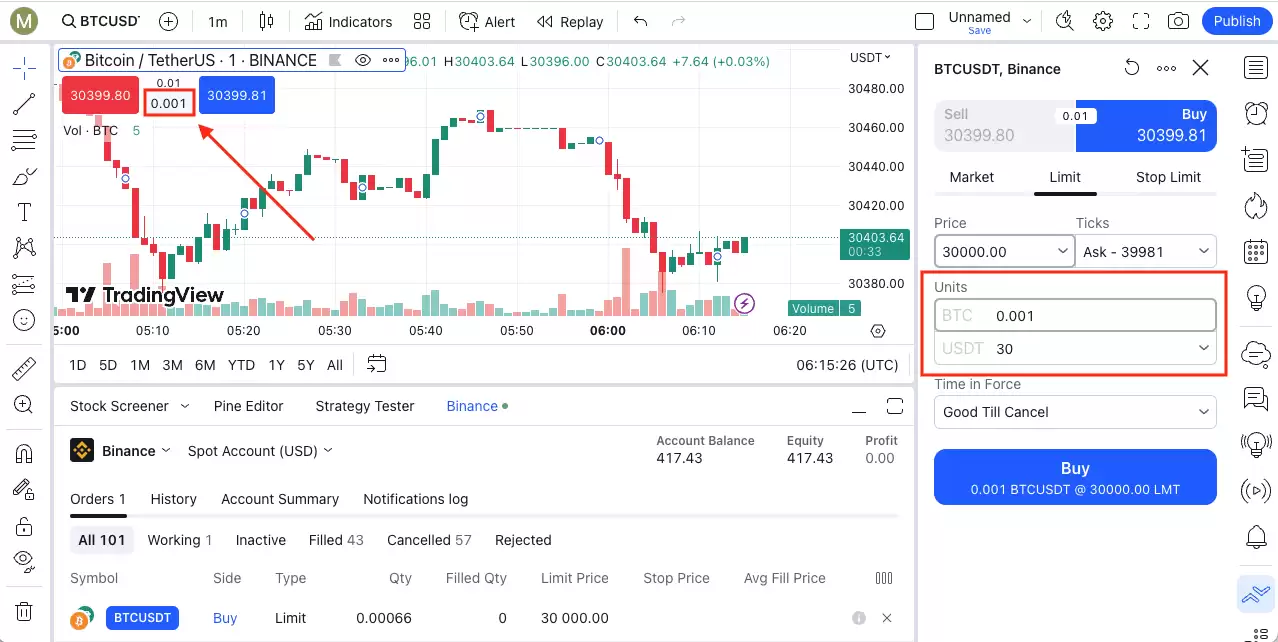
Task: Toggle stay in drawing mode
Action: [24, 489]
